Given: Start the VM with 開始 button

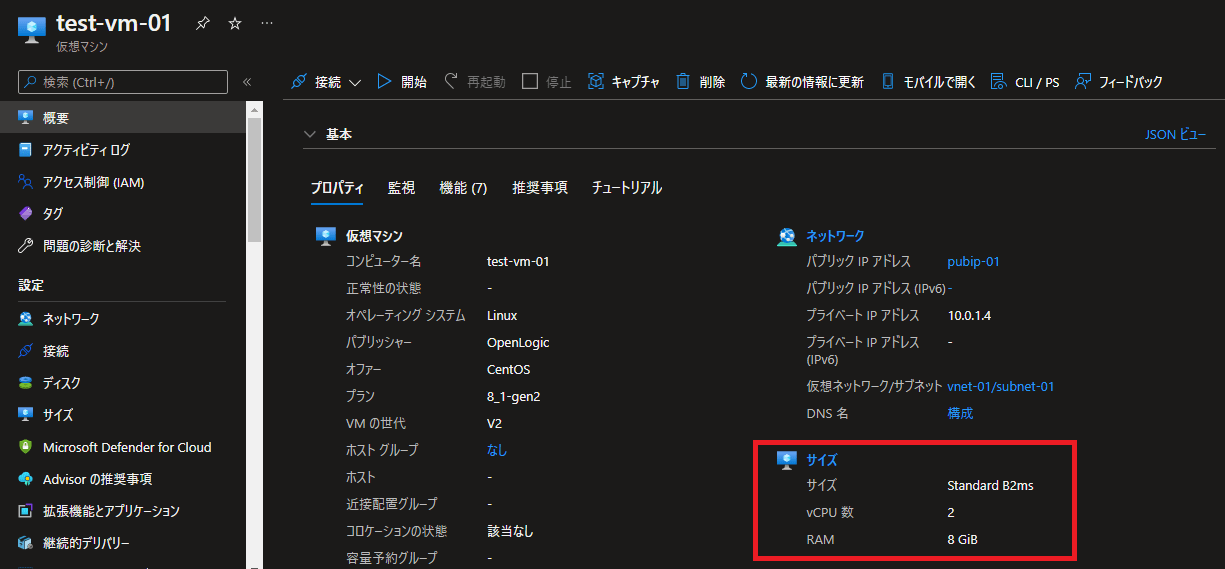Looking at the screenshot, I should tap(401, 82).
